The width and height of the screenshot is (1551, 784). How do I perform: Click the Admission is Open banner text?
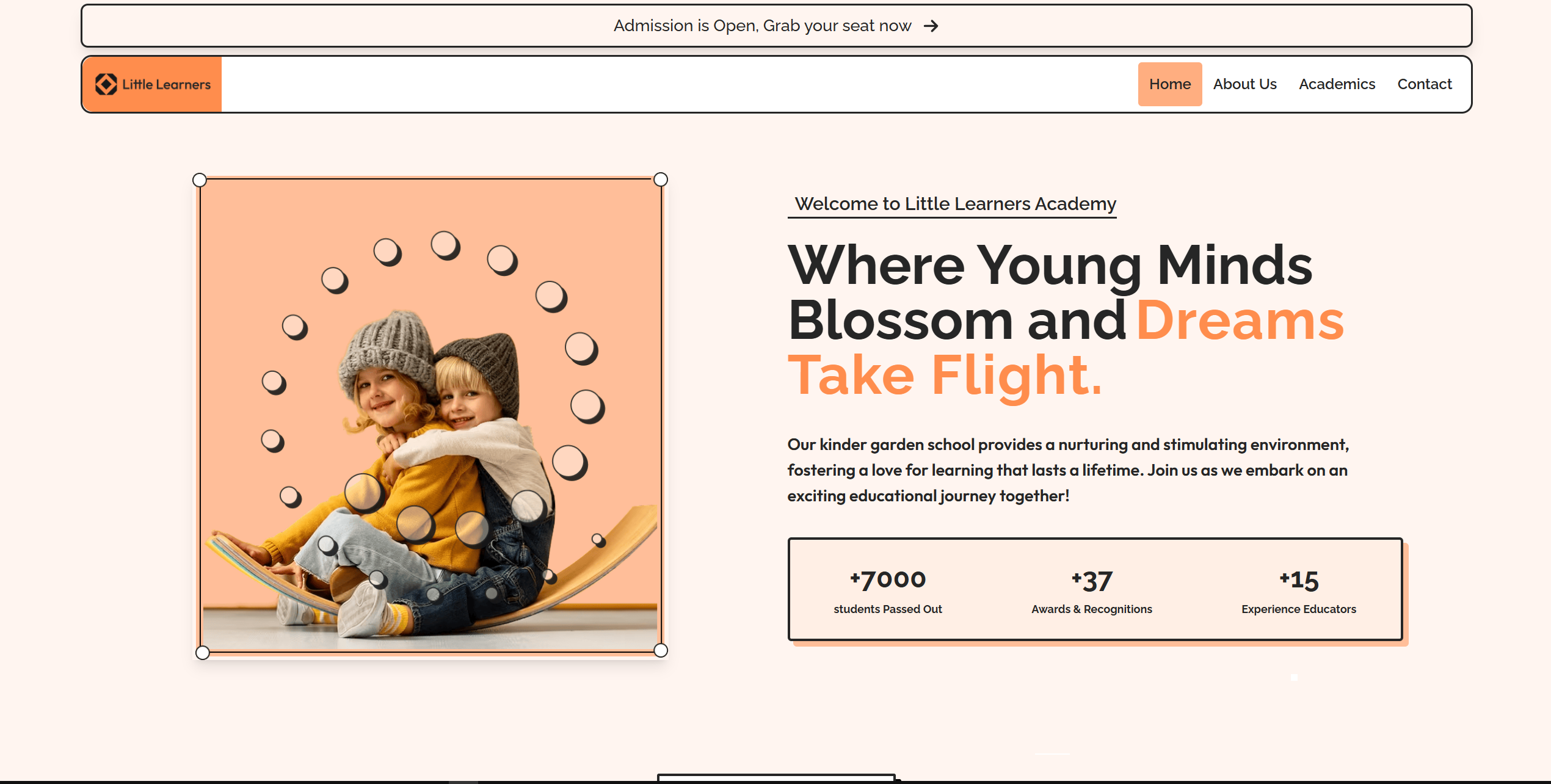click(763, 26)
